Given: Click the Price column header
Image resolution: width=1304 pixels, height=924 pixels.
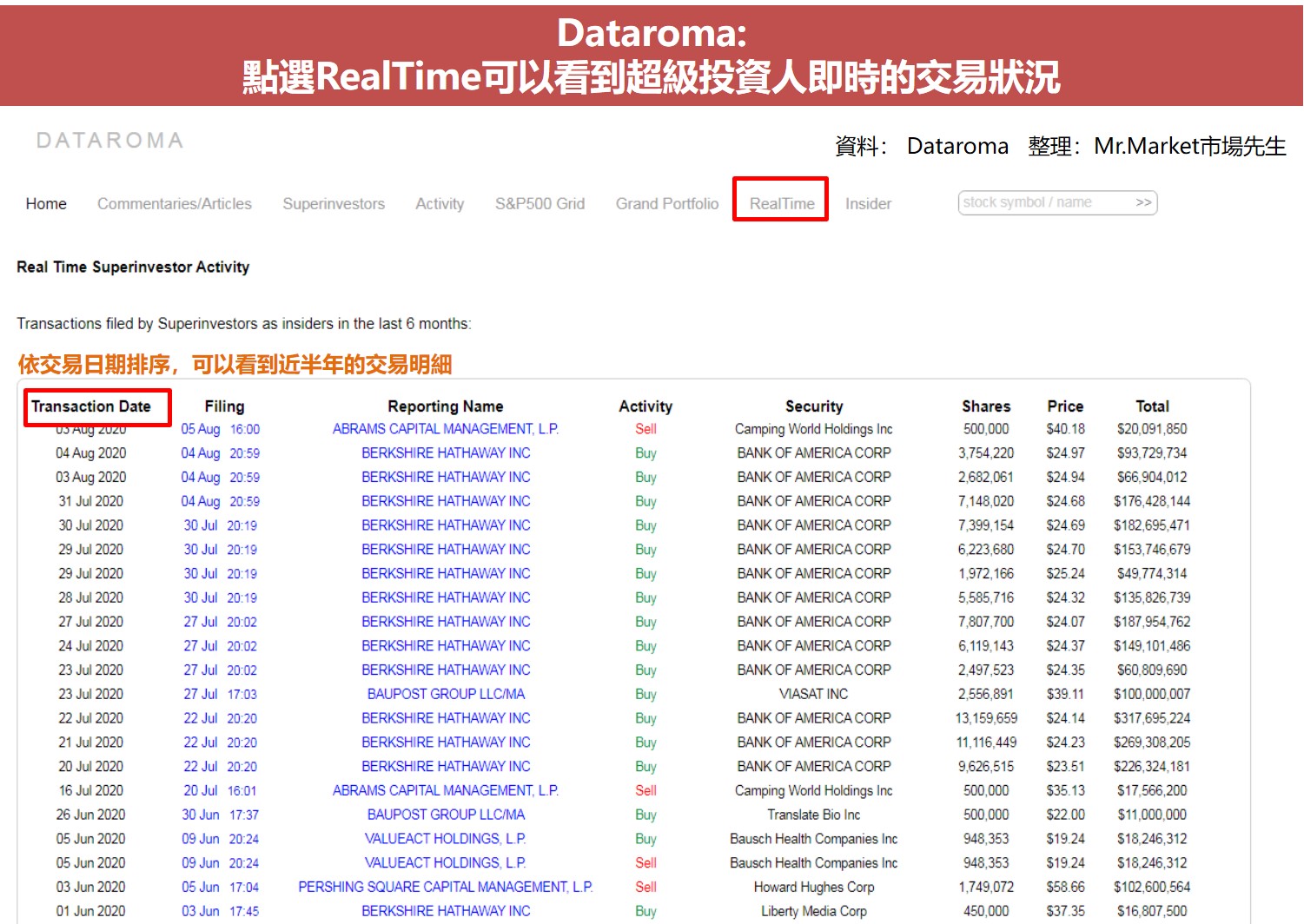Looking at the screenshot, I should [x=1065, y=406].
